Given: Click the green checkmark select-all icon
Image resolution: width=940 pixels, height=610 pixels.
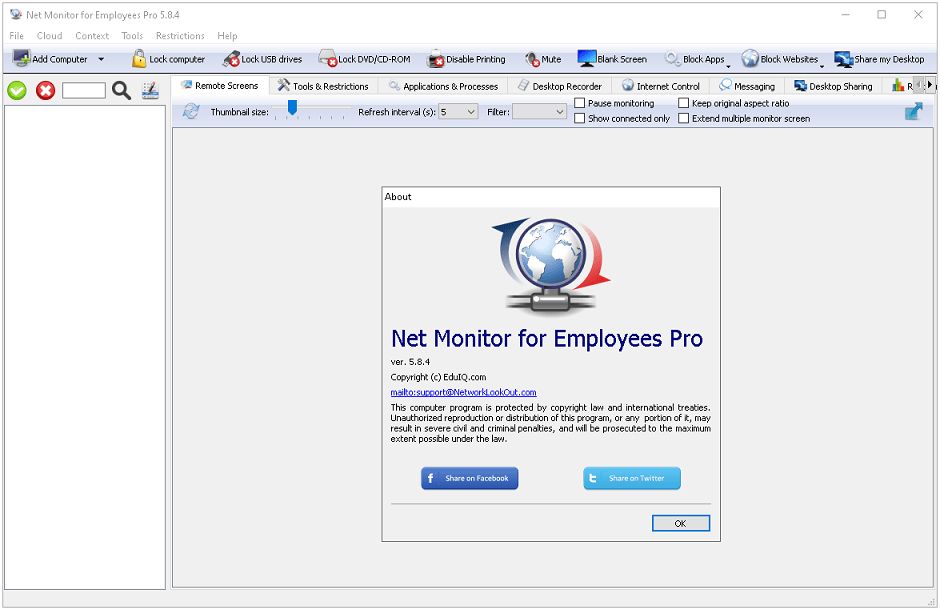Looking at the screenshot, I should point(17,91).
